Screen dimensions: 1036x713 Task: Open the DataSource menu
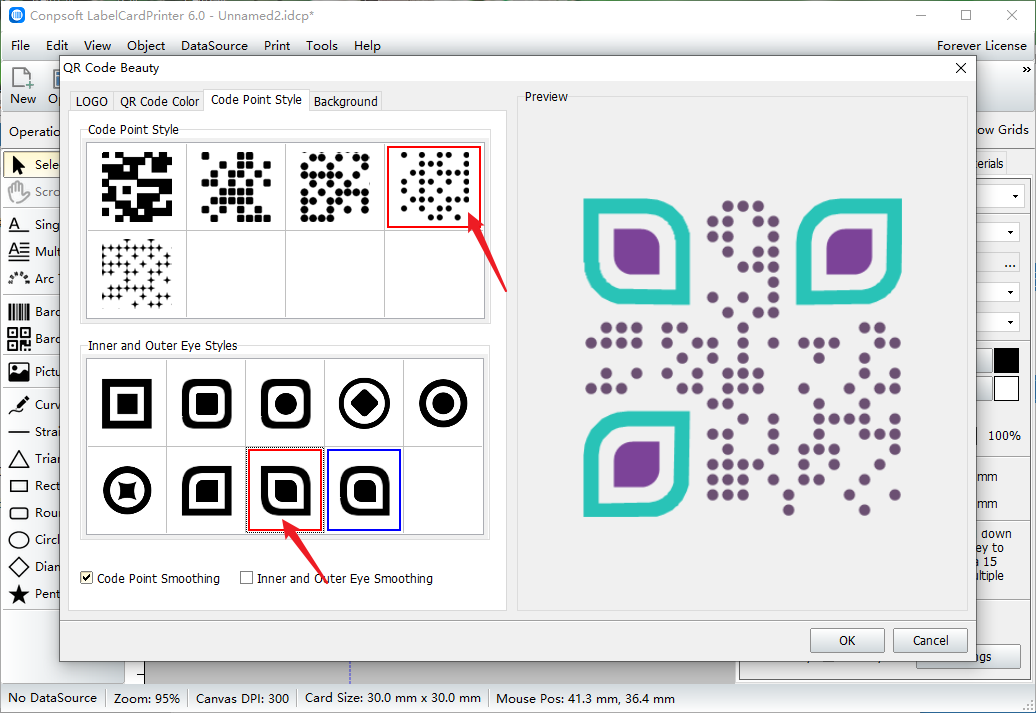[214, 46]
